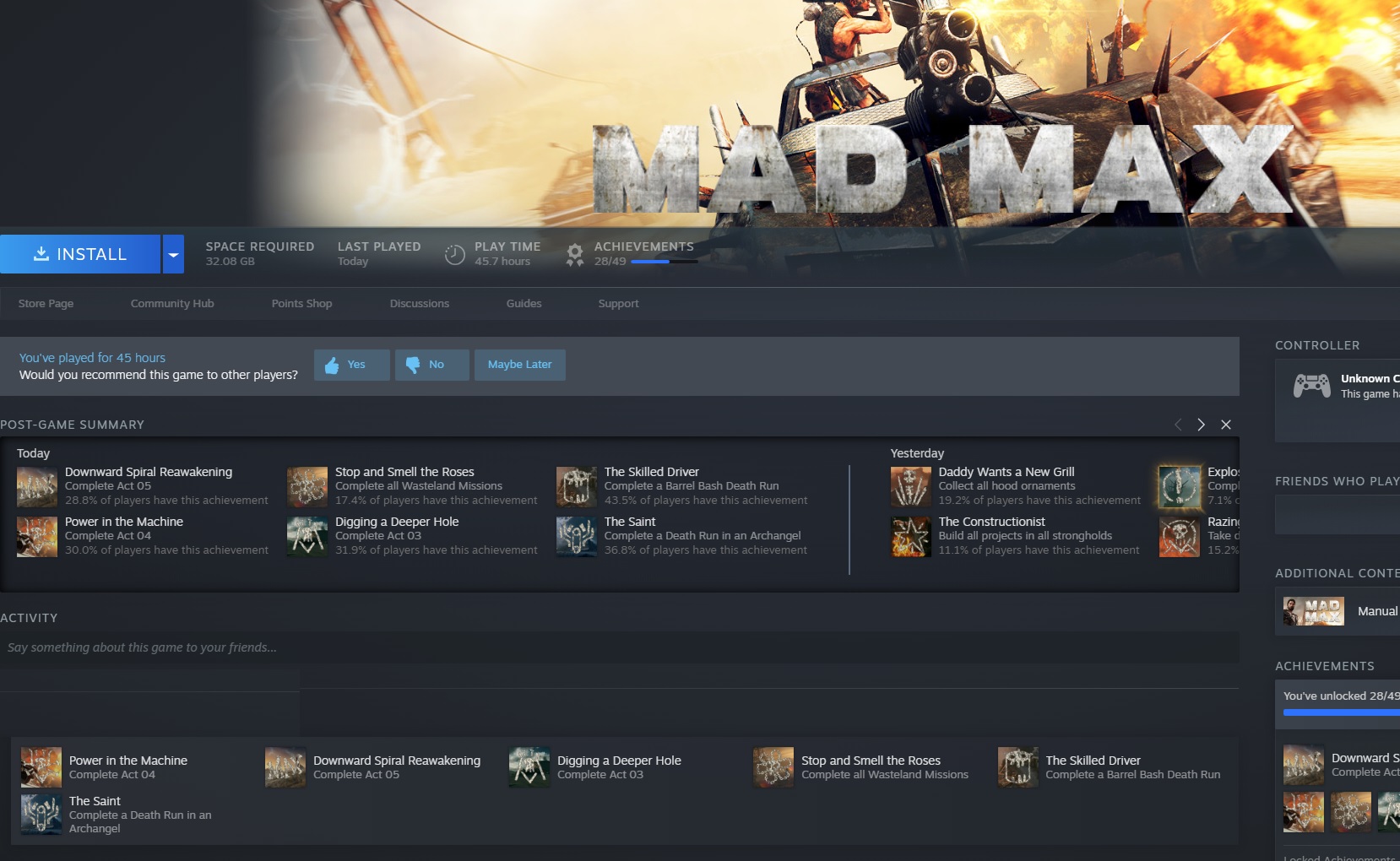Open the Support tab
Screen dimensions: 1400x861
tap(618, 303)
